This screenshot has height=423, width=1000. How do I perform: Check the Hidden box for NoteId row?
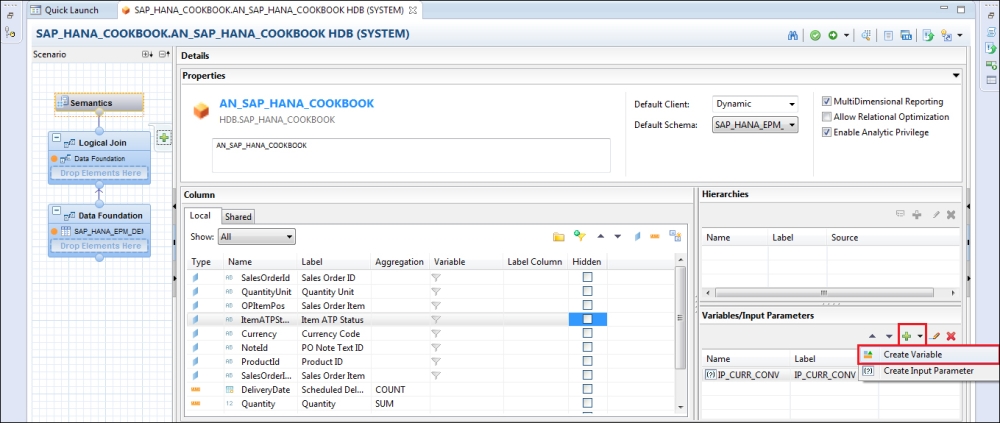click(x=587, y=347)
